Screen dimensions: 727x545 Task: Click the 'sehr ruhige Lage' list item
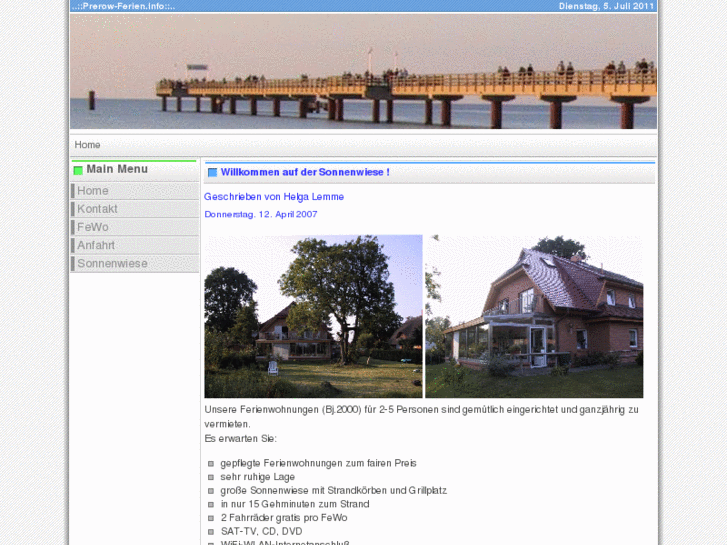point(258,477)
